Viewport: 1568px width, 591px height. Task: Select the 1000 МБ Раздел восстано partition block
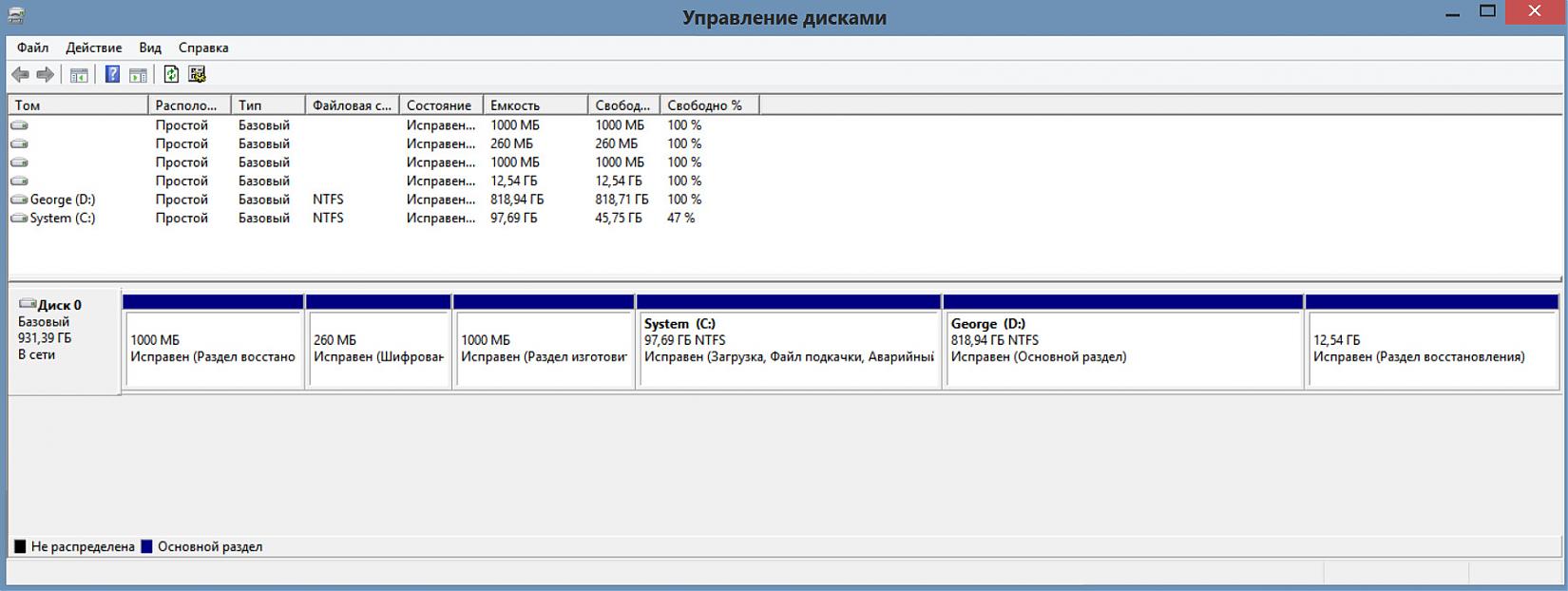[x=213, y=341]
